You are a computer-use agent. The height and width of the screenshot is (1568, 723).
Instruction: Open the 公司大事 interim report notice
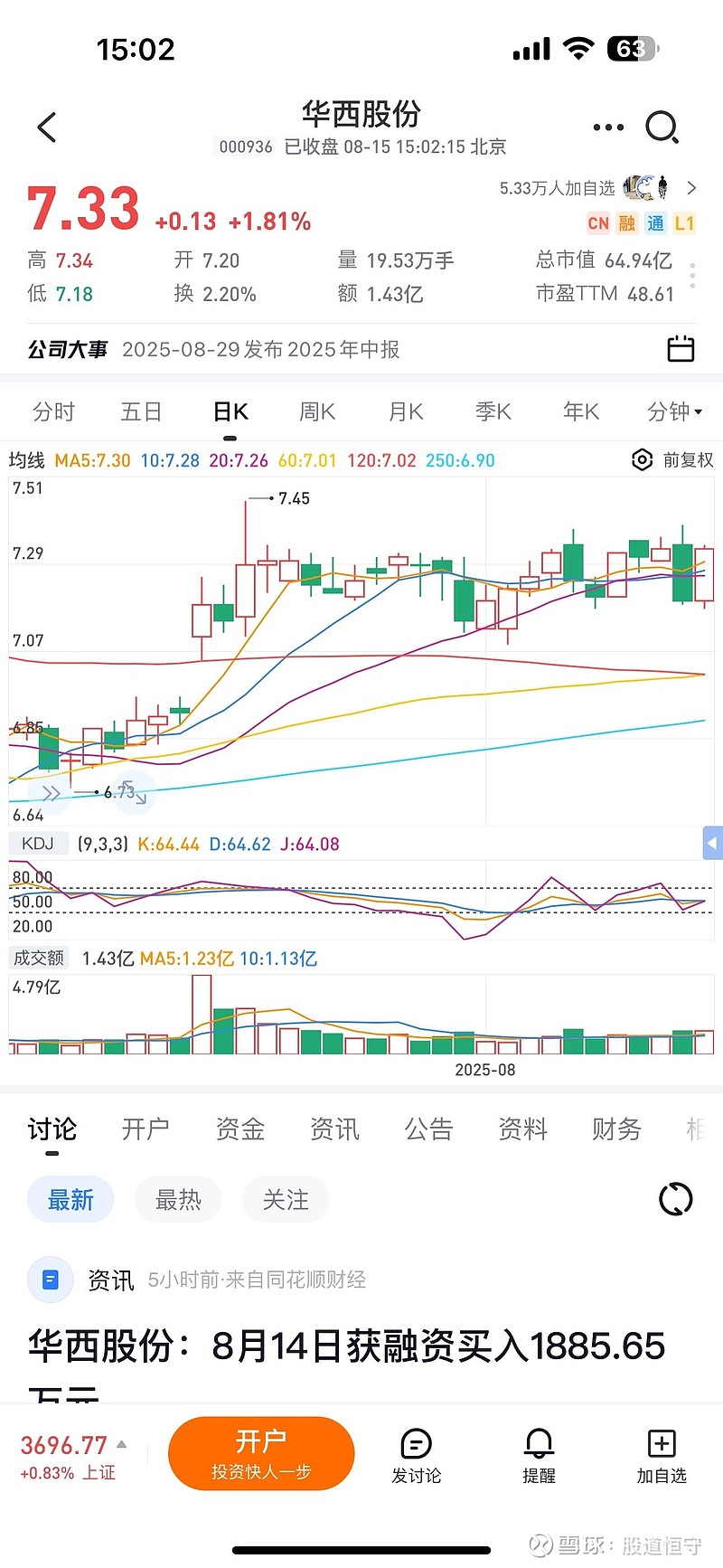(213, 349)
